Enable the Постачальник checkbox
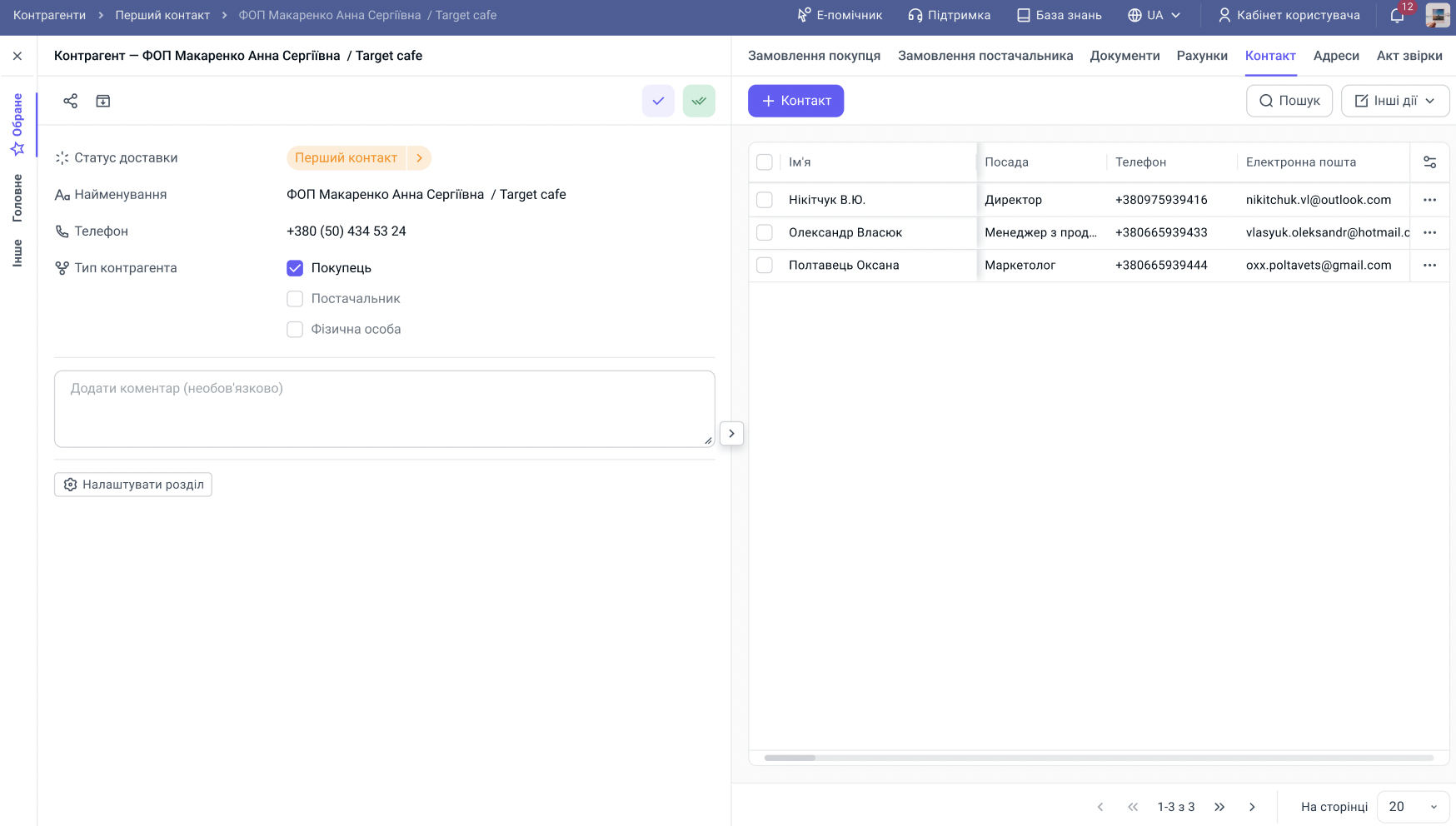This screenshot has width=1456, height=826. coord(295,299)
